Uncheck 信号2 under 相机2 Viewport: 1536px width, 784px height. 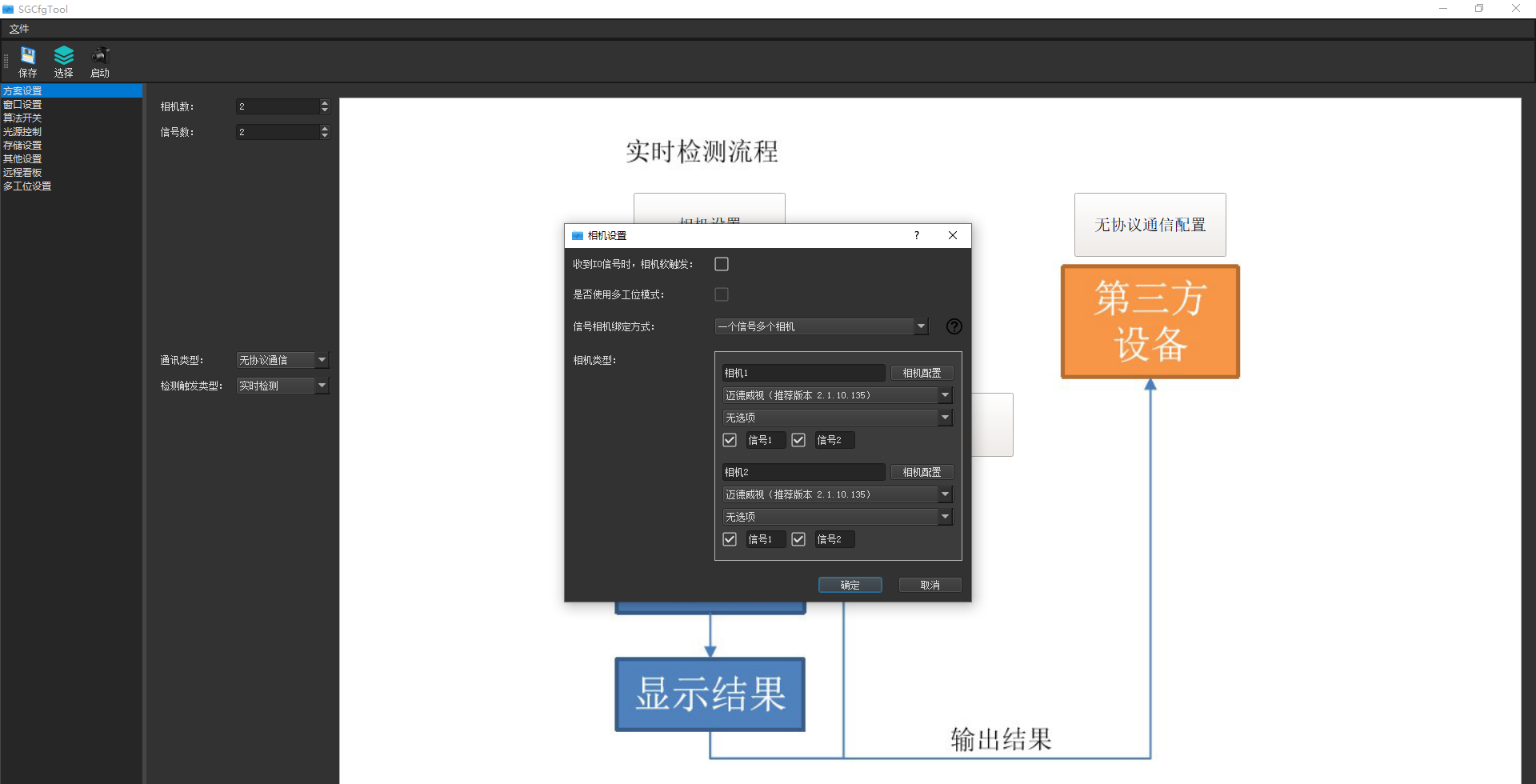coord(798,538)
